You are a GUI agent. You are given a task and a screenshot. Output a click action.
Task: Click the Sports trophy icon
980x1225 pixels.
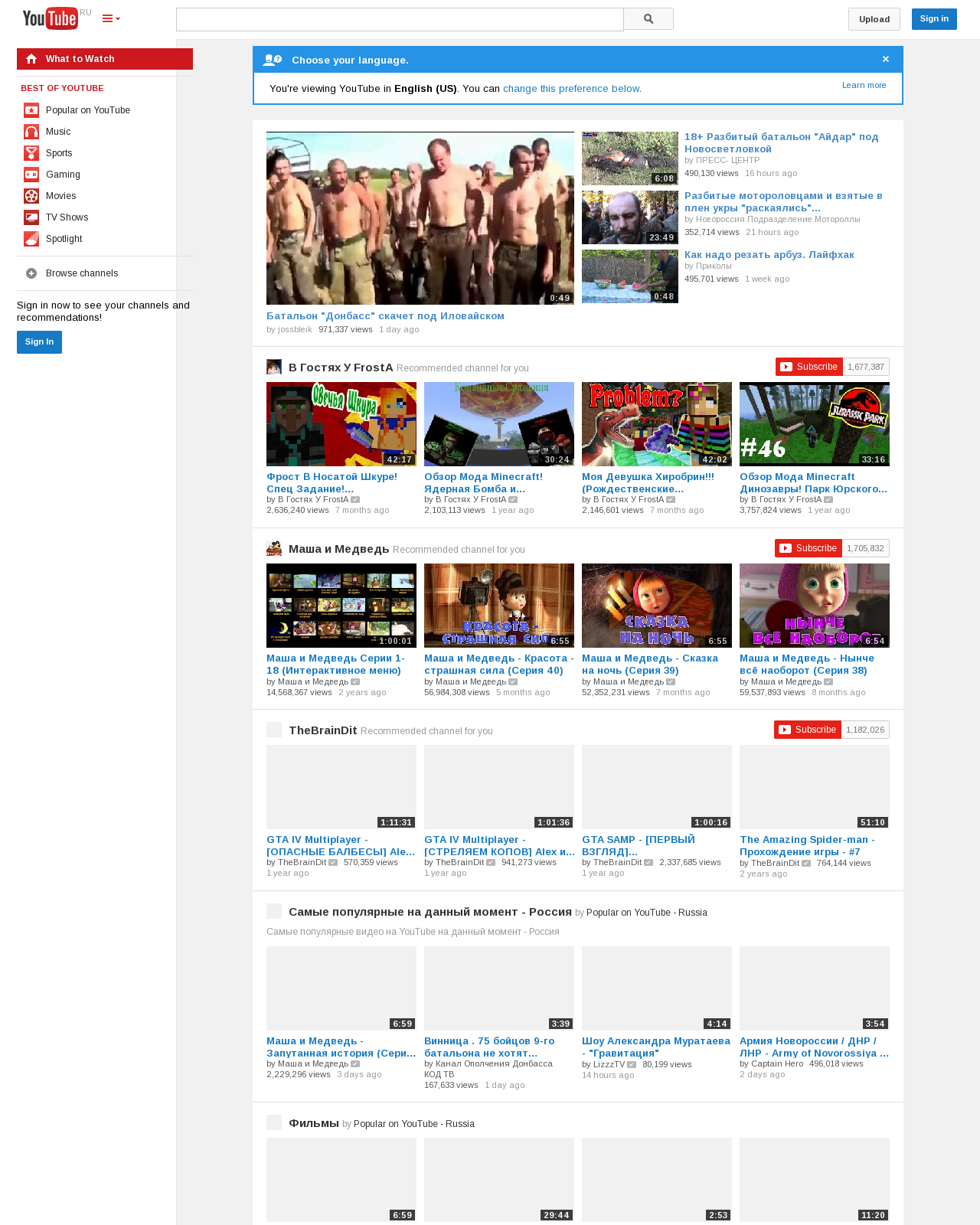point(31,153)
